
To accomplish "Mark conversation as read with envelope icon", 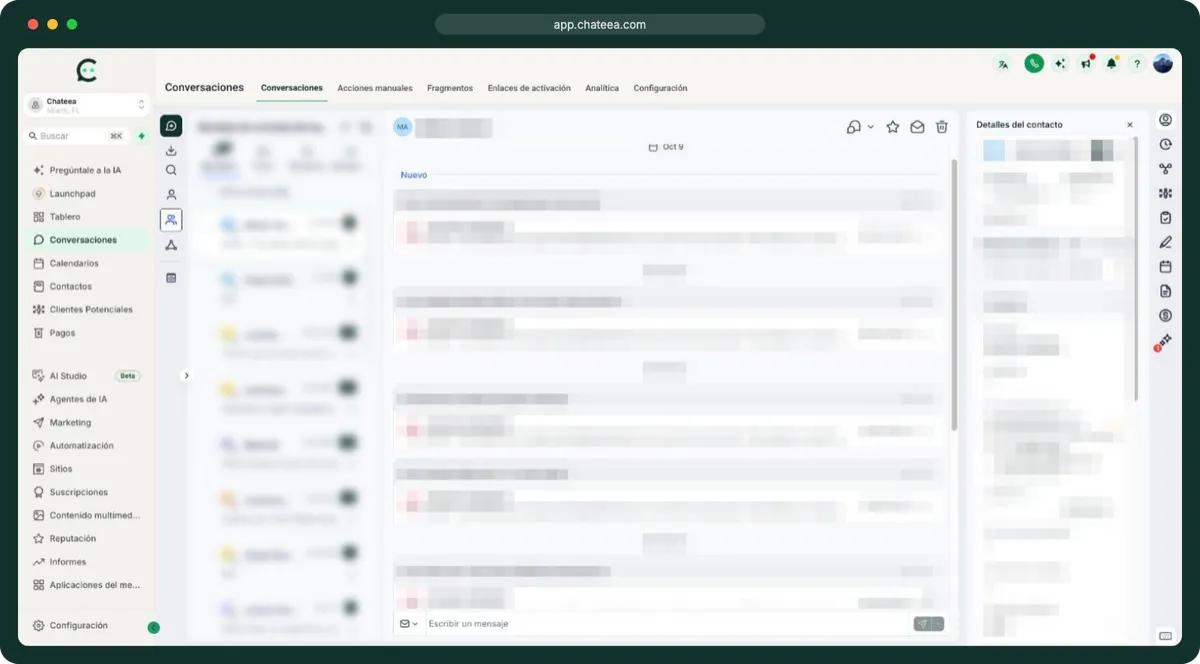I will coord(917,127).
